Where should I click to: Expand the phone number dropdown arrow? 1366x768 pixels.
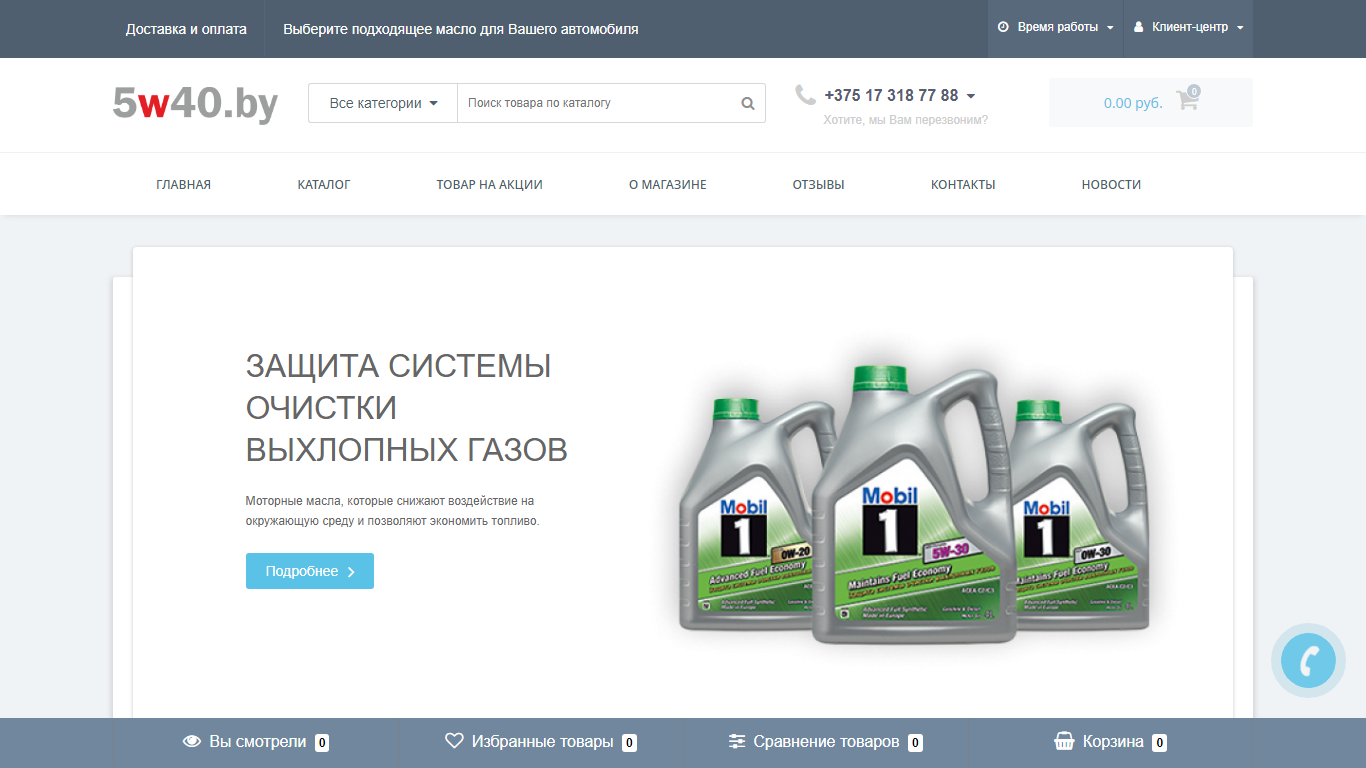pos(971,97)
